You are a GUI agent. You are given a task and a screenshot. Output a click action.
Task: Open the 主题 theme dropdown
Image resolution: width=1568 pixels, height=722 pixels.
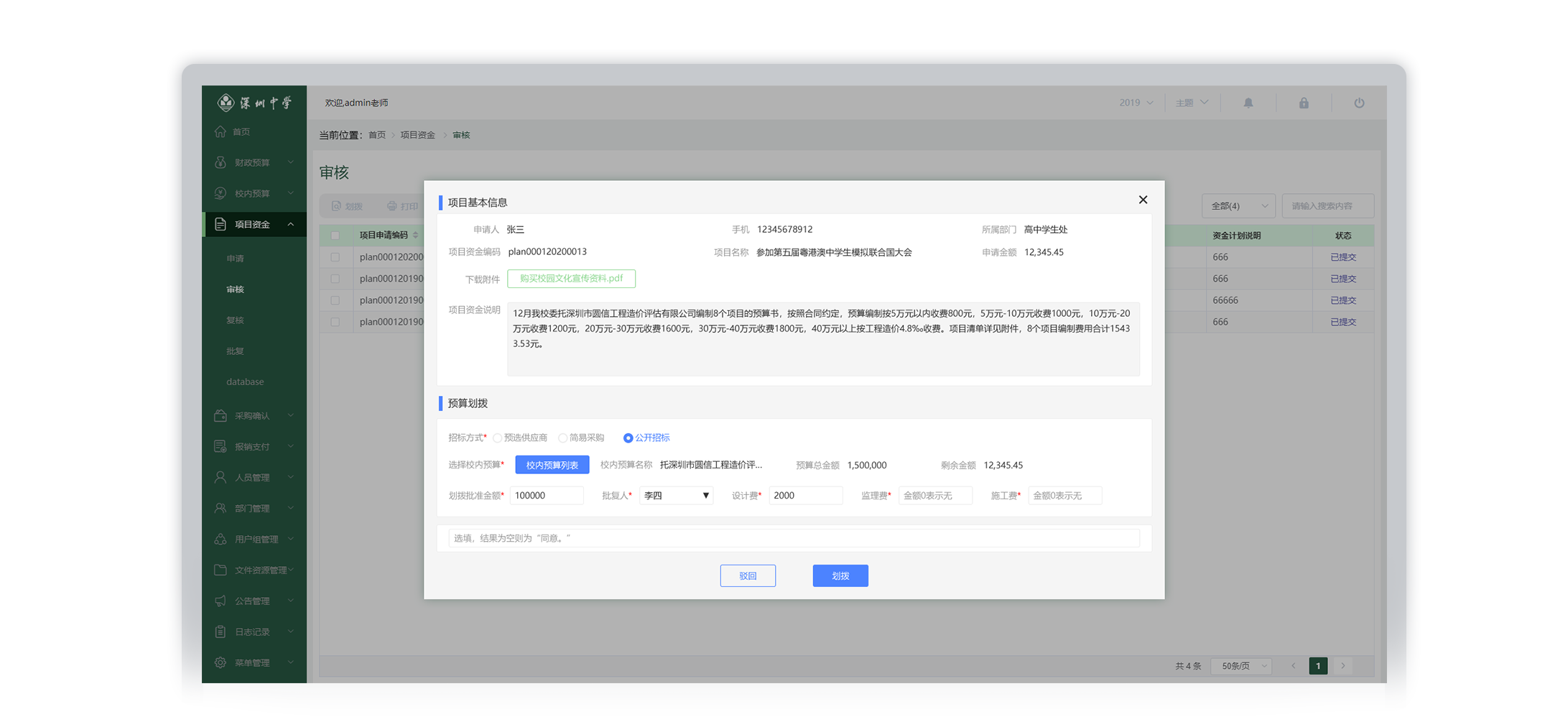tap(1192, 103)
